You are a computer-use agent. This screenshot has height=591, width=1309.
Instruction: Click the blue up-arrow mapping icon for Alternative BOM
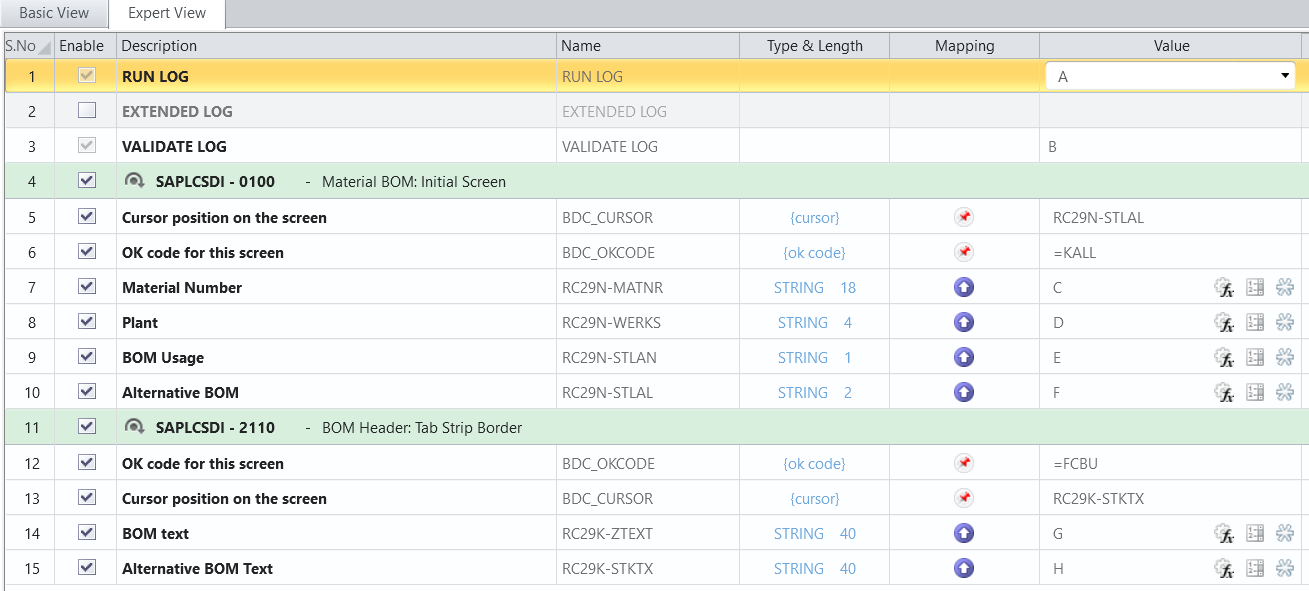tap(963, 393)
